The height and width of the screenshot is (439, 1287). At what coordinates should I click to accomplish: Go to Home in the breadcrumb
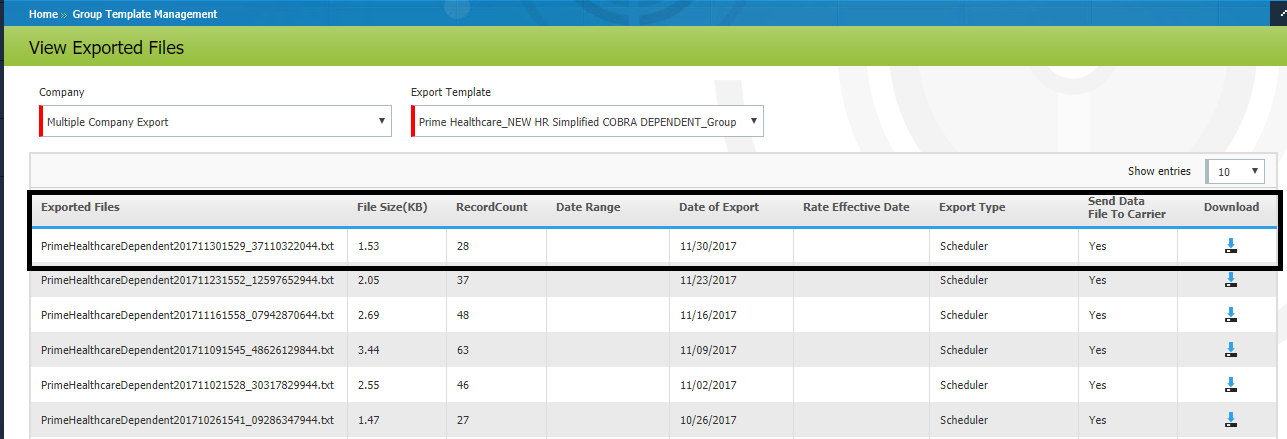click(x=43, y=14)
